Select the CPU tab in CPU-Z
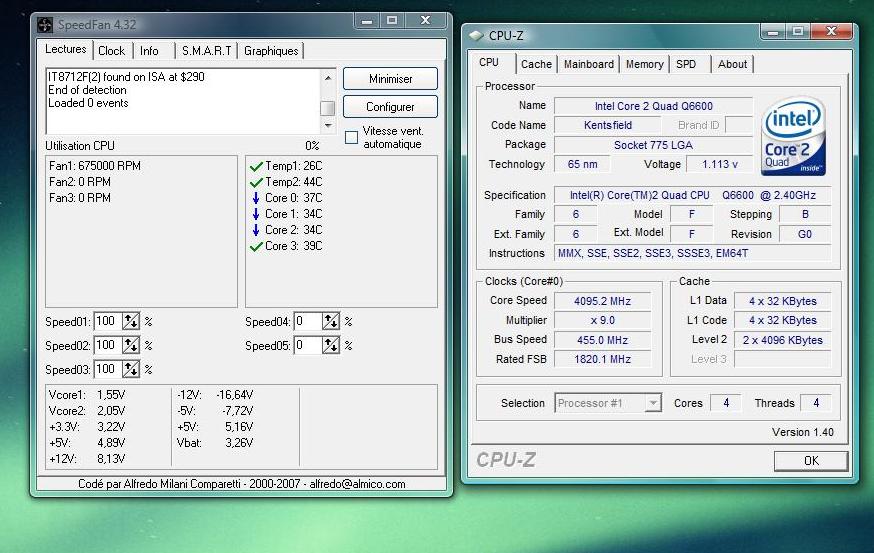The height and width of the screenshot is (553, 874). pyautogui.click(x=489, y=62)
